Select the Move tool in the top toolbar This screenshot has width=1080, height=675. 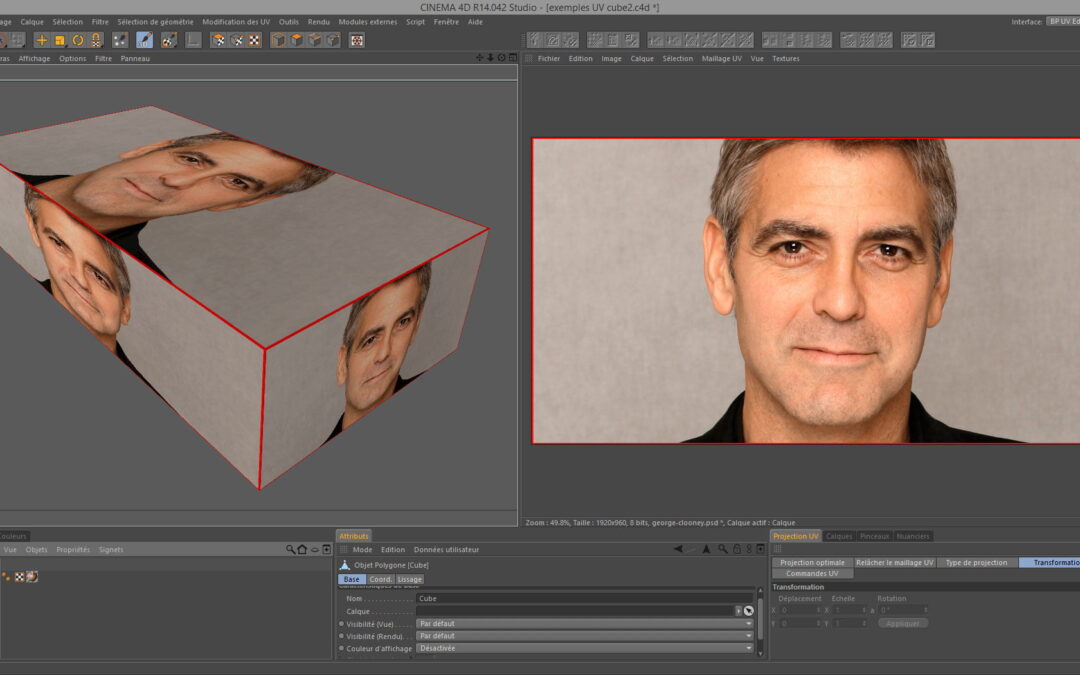(x=41, y=40)
